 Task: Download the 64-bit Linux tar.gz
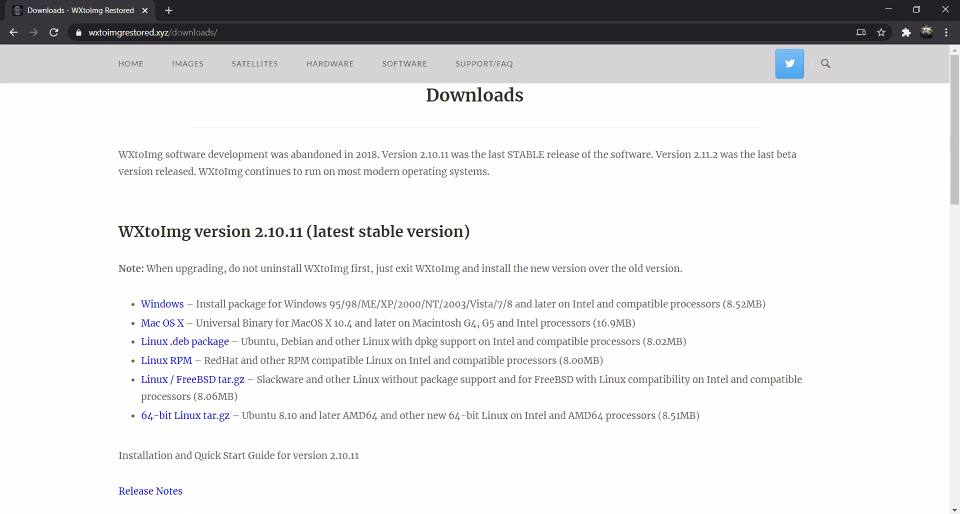tap(185, 415)
